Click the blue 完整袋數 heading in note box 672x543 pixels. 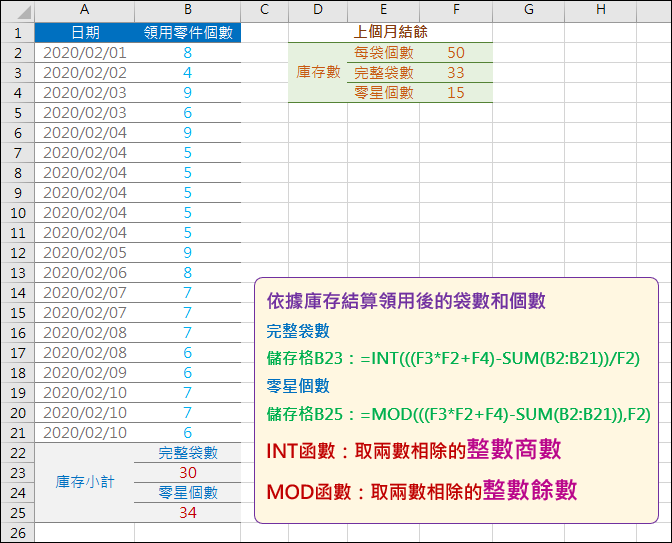click(298, 331)
